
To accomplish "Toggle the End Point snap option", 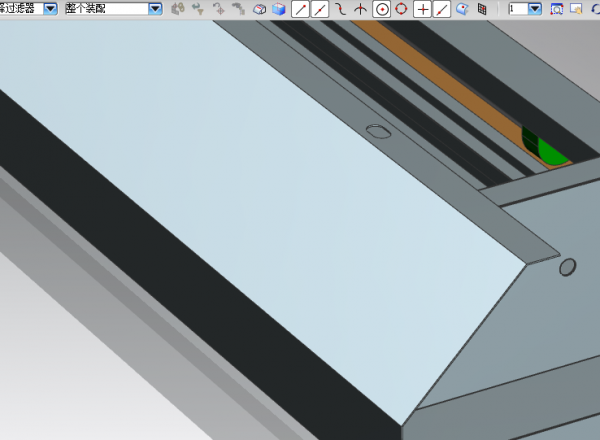I will pos(300,9).
